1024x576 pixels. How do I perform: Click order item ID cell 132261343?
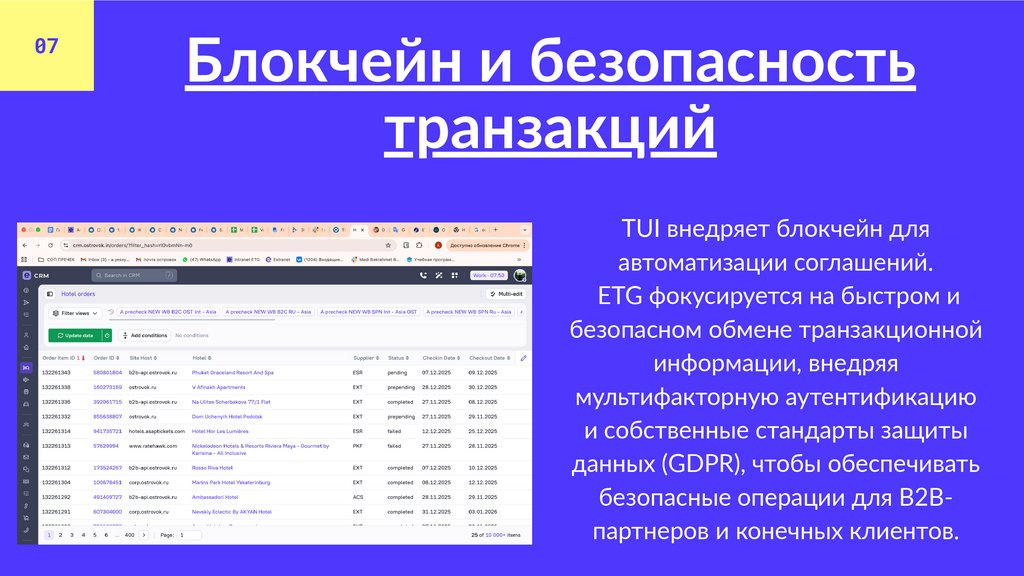click(x=56, y=373)
